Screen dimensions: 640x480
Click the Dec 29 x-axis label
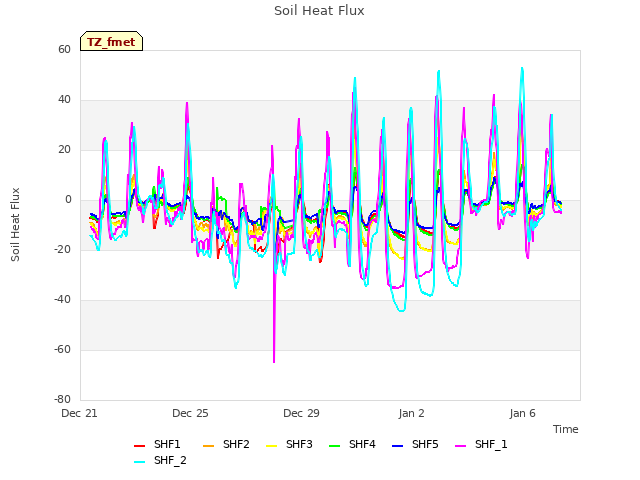pos(301,413)
